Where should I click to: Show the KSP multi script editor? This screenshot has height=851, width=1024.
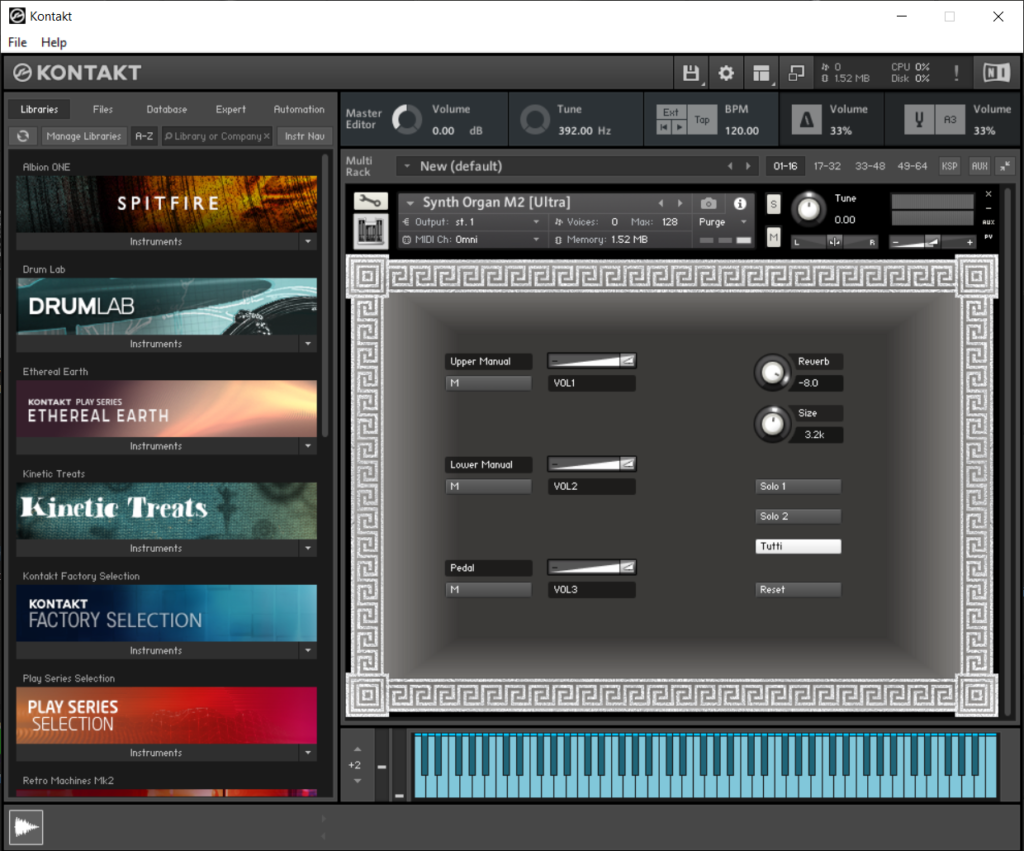pyautogui.click(x=950, y=166)
